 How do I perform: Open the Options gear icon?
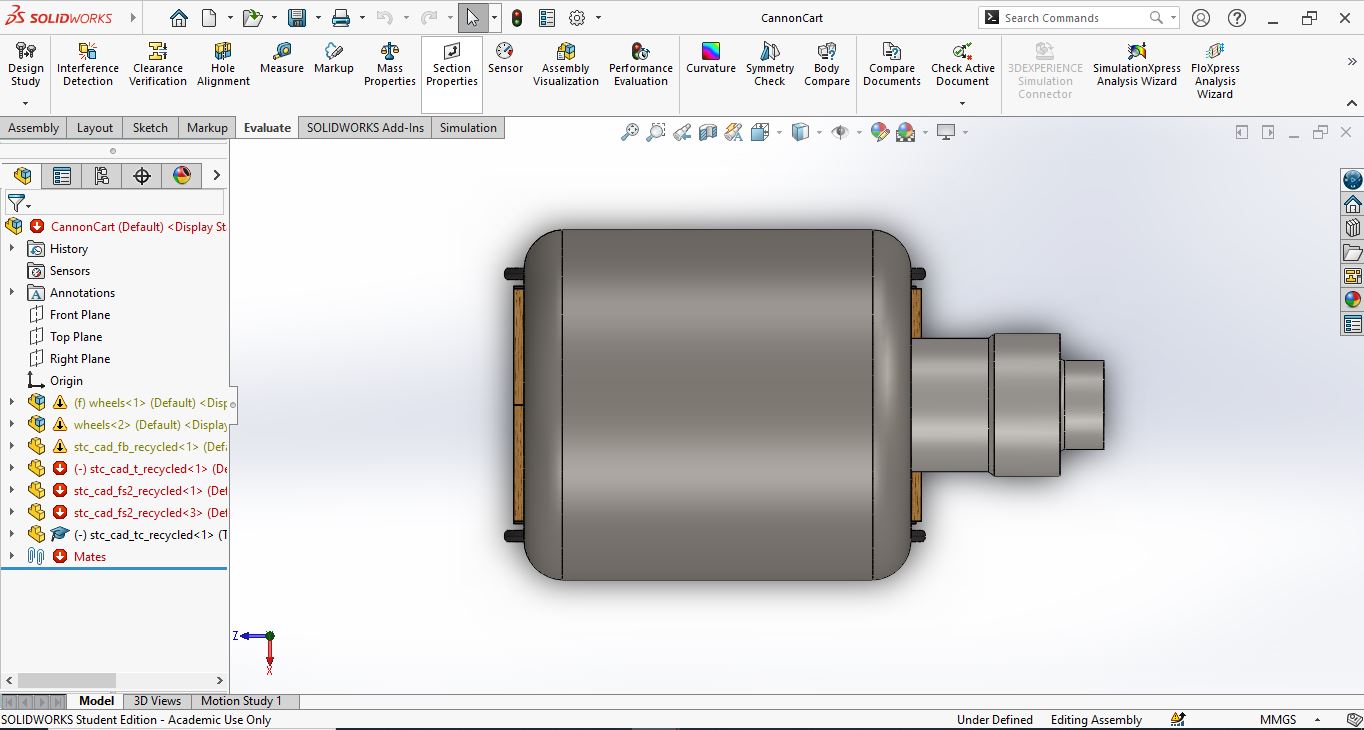pos(577,18)
